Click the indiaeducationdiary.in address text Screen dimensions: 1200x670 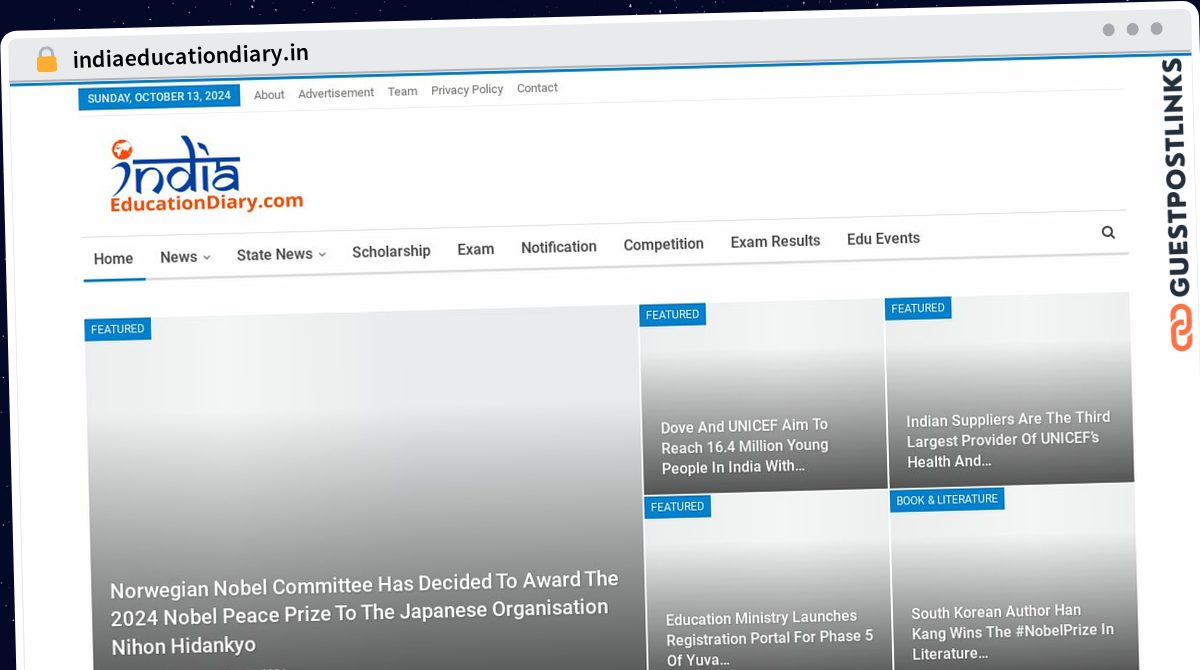(191, 55)
